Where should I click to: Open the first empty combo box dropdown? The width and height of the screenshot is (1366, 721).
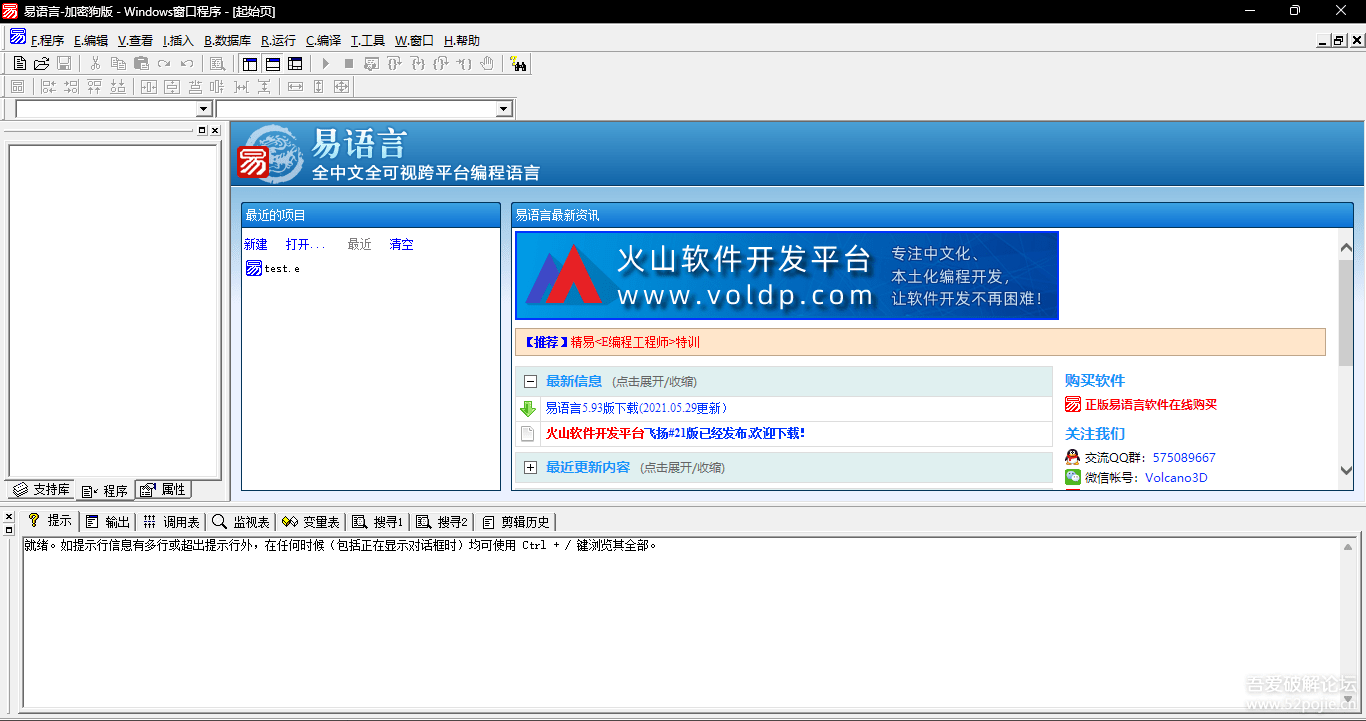[204, 108]
